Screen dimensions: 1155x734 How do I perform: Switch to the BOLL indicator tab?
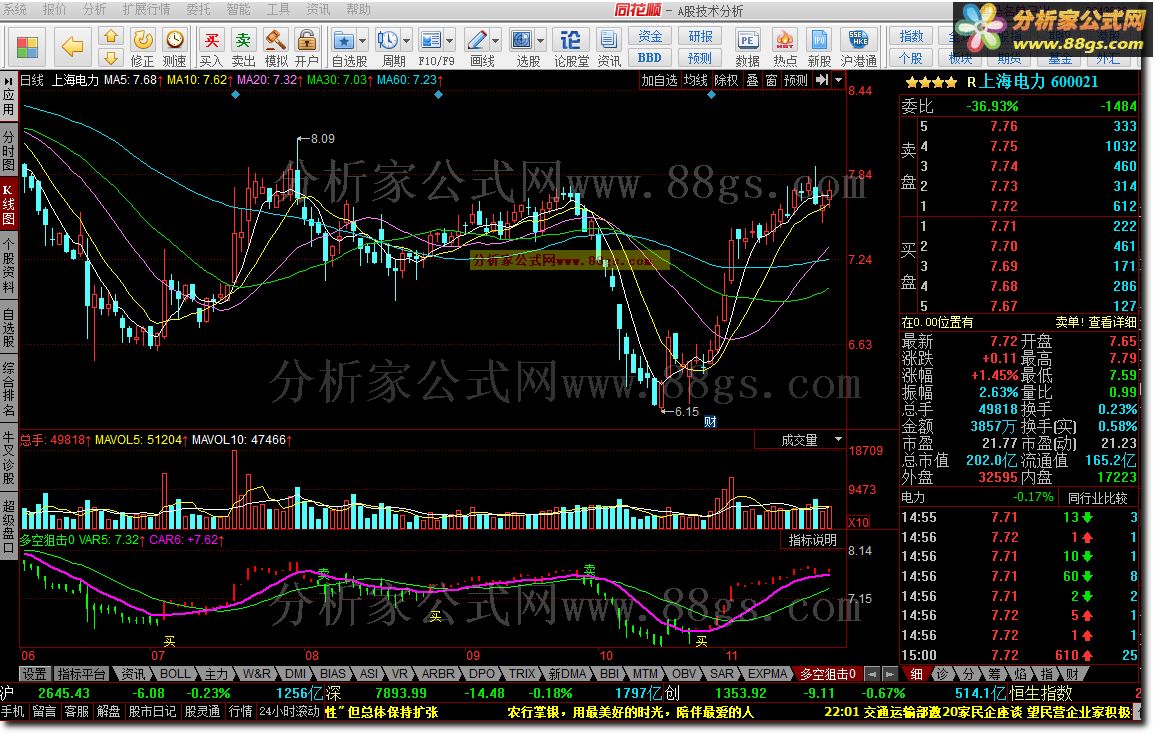[175, 674]
